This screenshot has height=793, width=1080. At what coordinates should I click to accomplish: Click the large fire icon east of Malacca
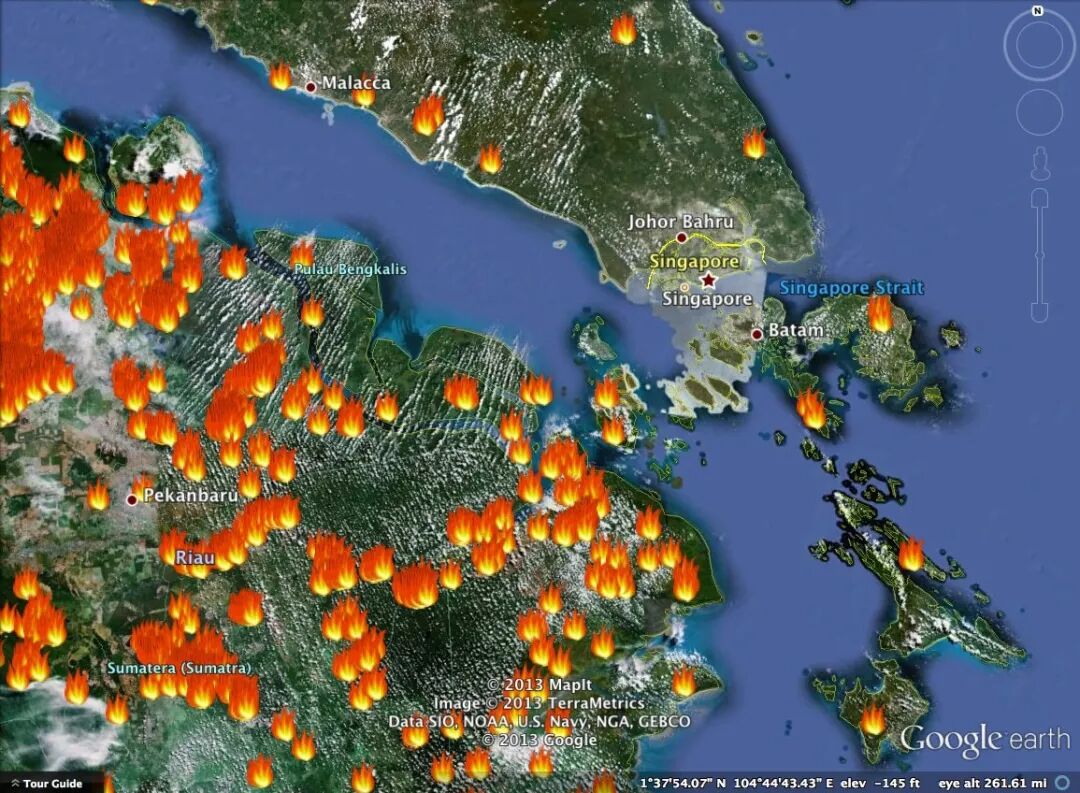[428, 114]
